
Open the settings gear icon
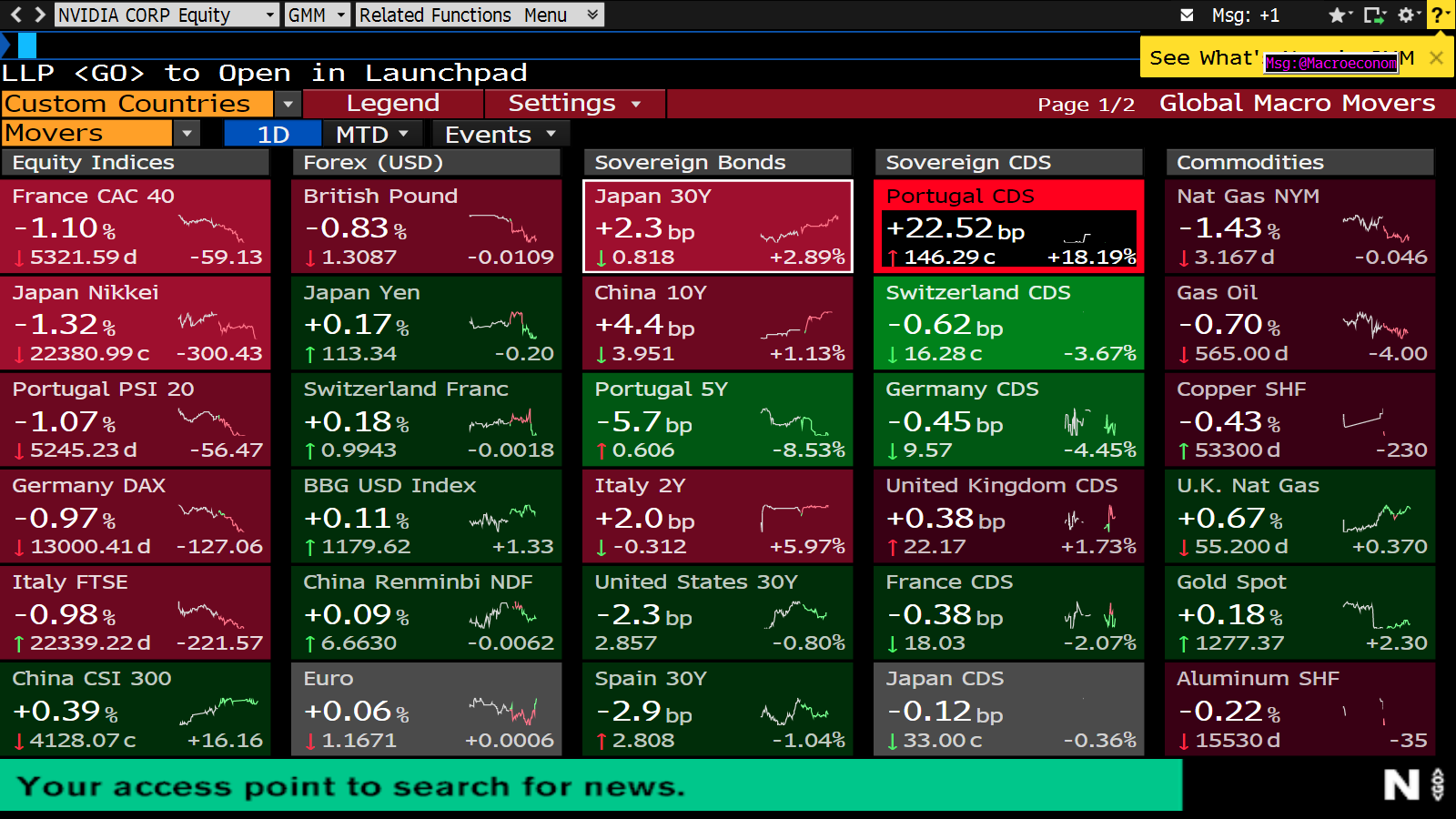(1407, 15)
